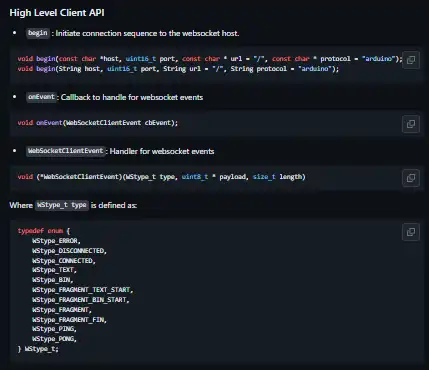Click the WStype_TEXT enum entry

(x=54, y=270)
